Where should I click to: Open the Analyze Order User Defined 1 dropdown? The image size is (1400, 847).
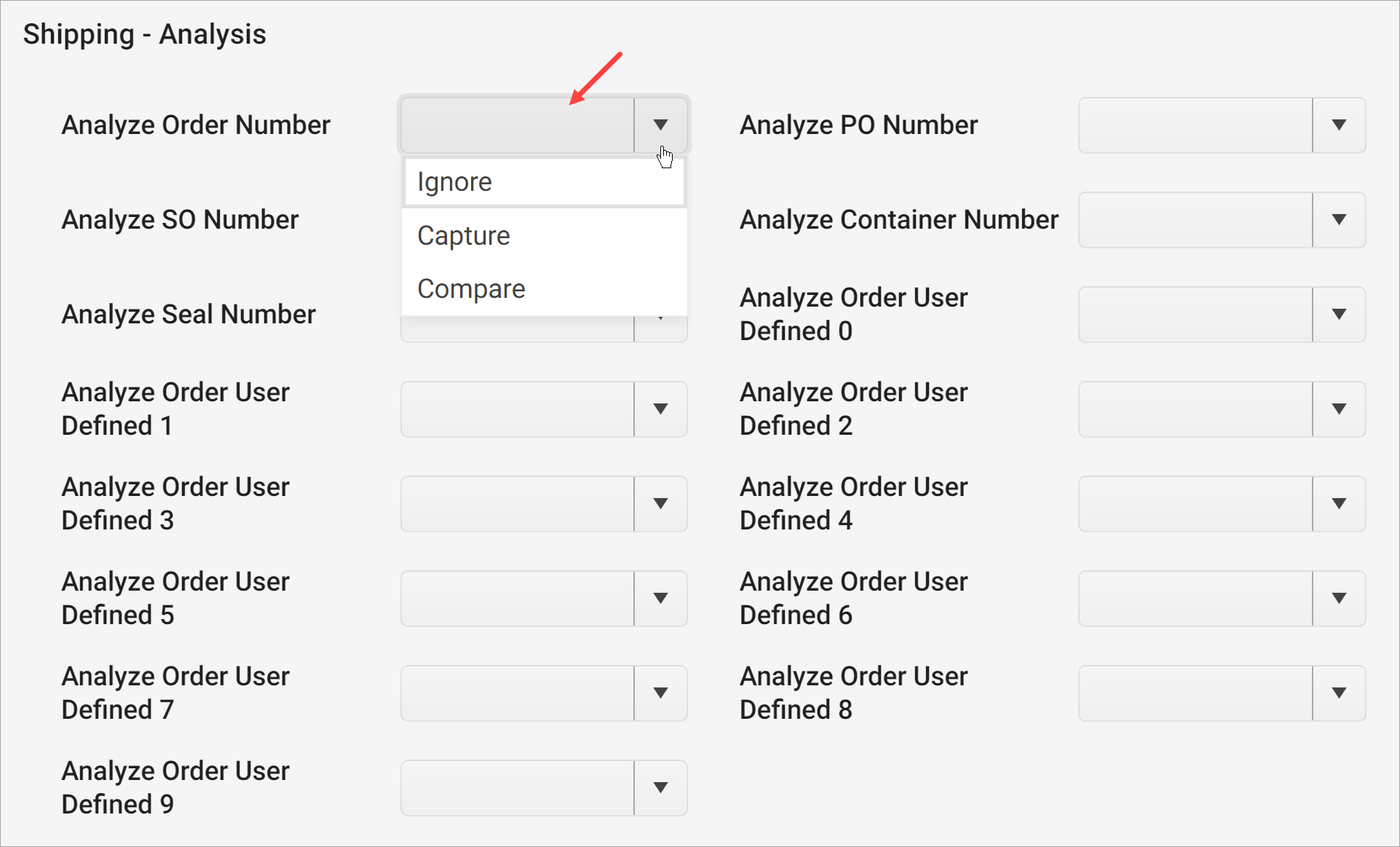660,409
